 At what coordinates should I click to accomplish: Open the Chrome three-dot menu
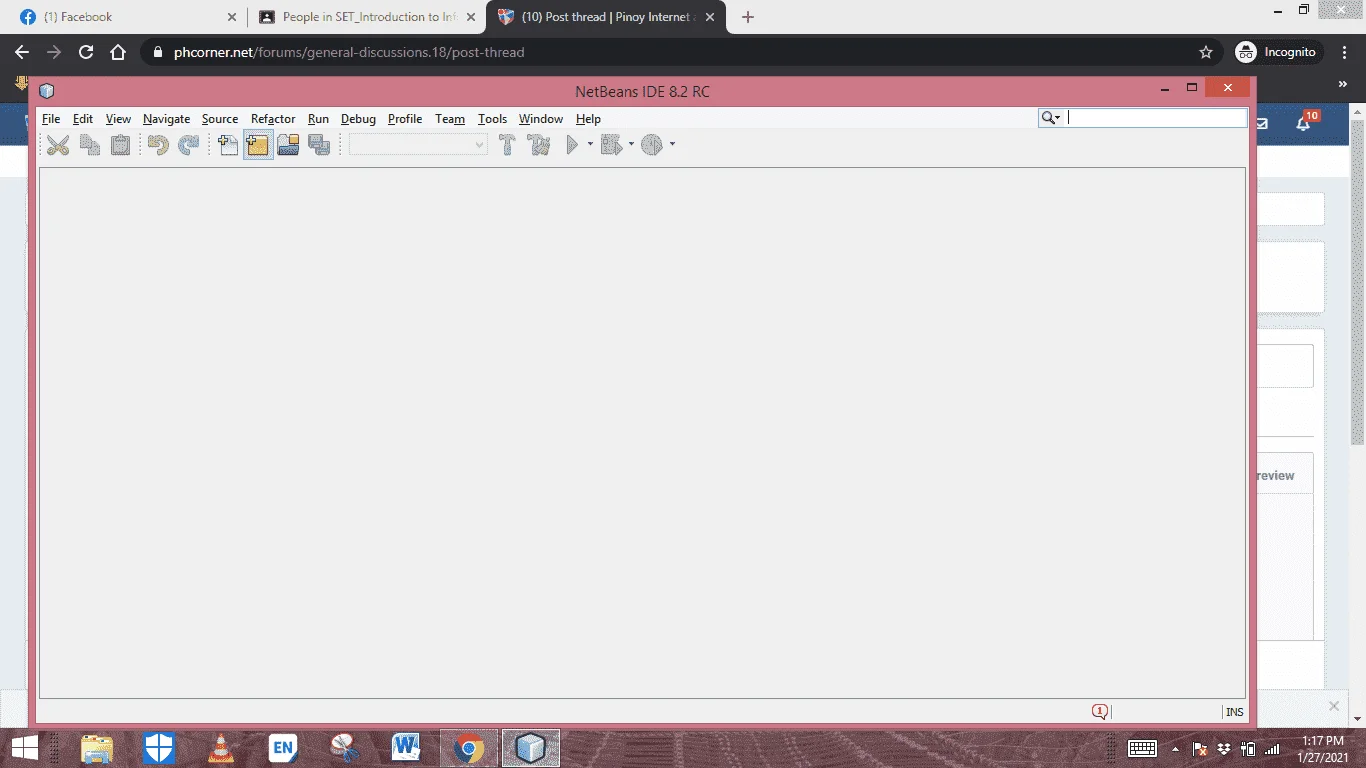1345,52
